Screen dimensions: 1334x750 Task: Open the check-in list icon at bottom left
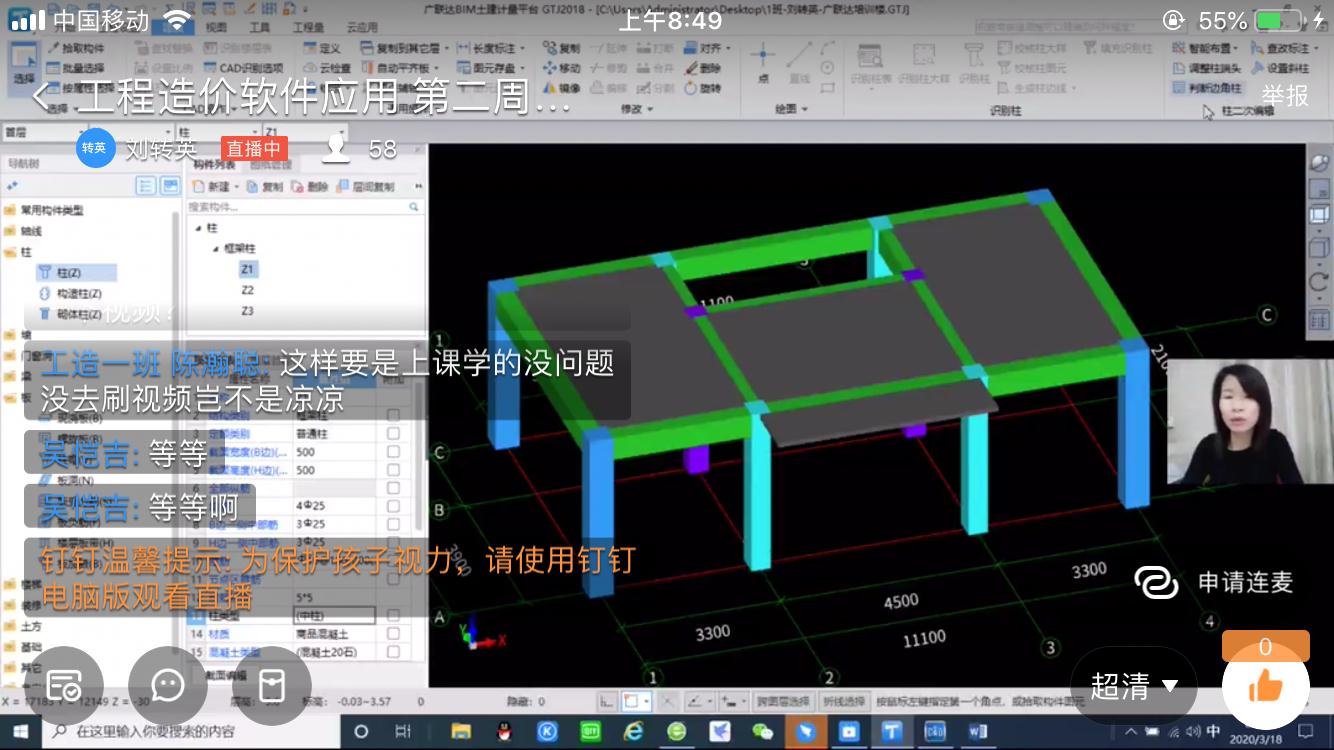click(x=63, y=685)
